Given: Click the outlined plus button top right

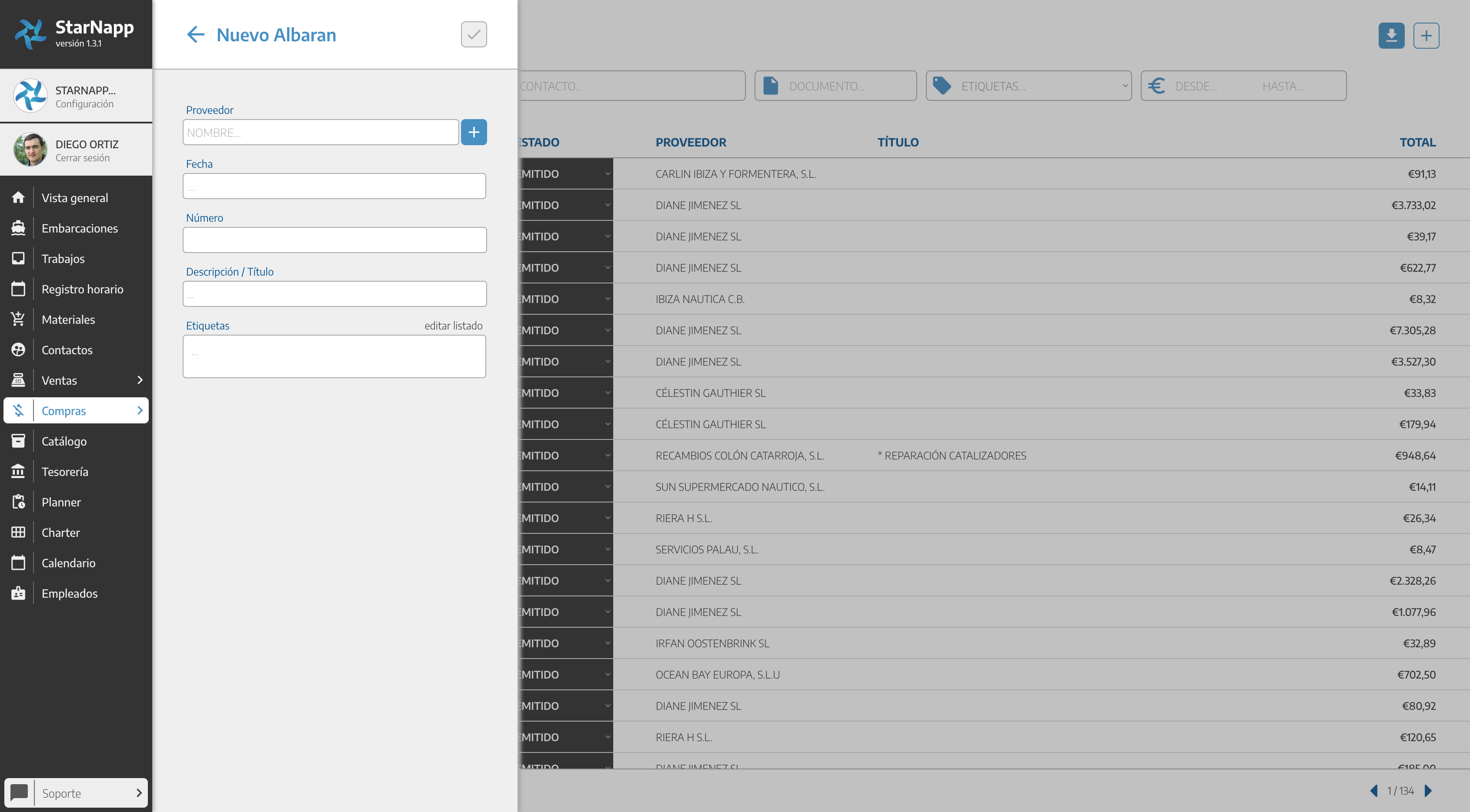Looking at the screenshot, I should [x=1426, y=36].
